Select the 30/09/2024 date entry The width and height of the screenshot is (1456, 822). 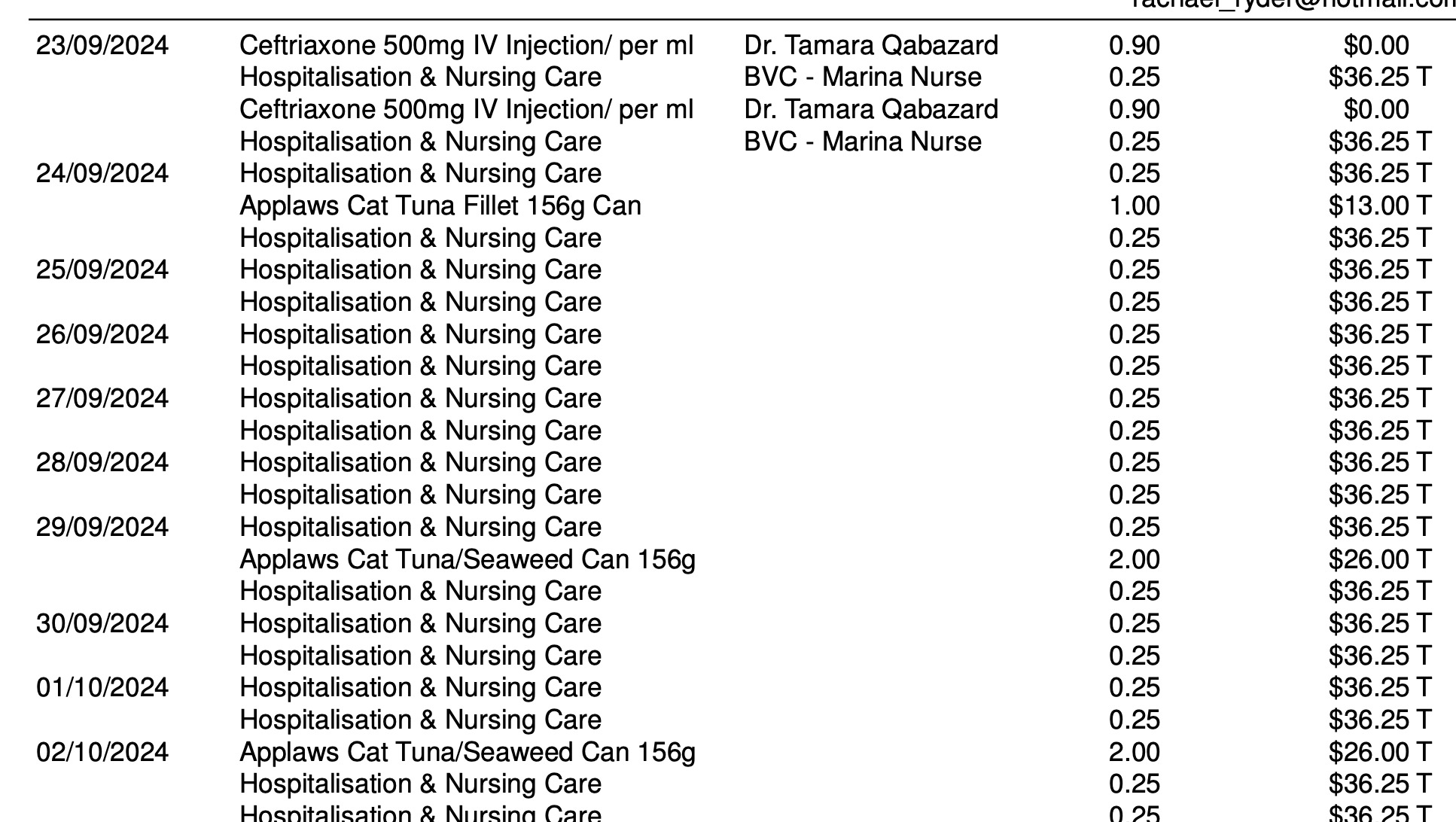pos(102,623)
